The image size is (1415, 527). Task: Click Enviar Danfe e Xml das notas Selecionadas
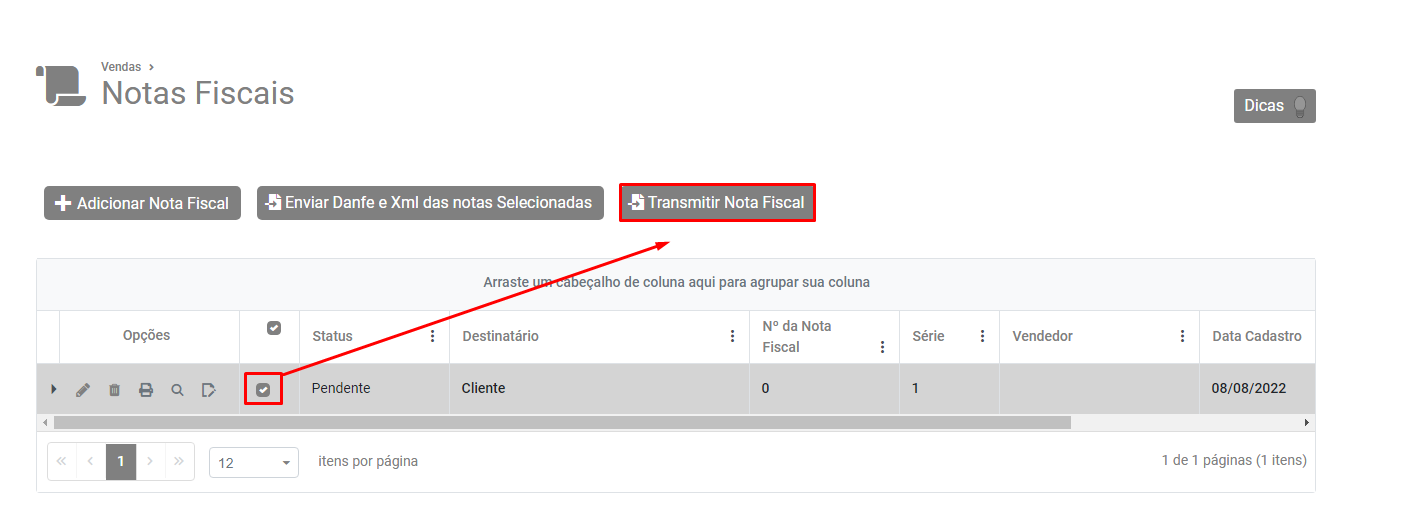(430, 202)
